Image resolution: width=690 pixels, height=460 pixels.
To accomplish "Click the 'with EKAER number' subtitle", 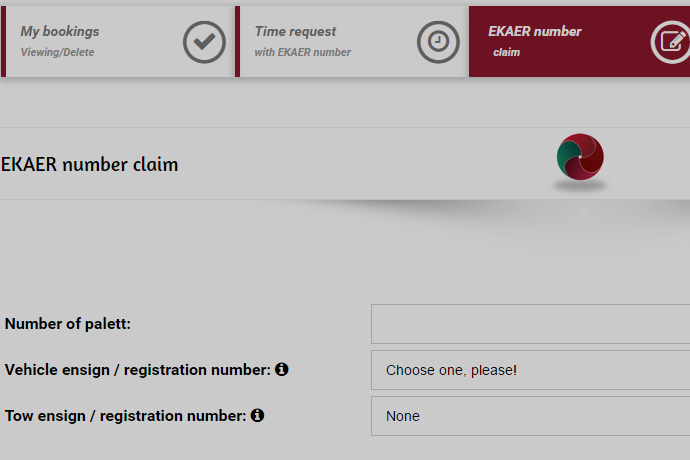I will pos(302,52).
